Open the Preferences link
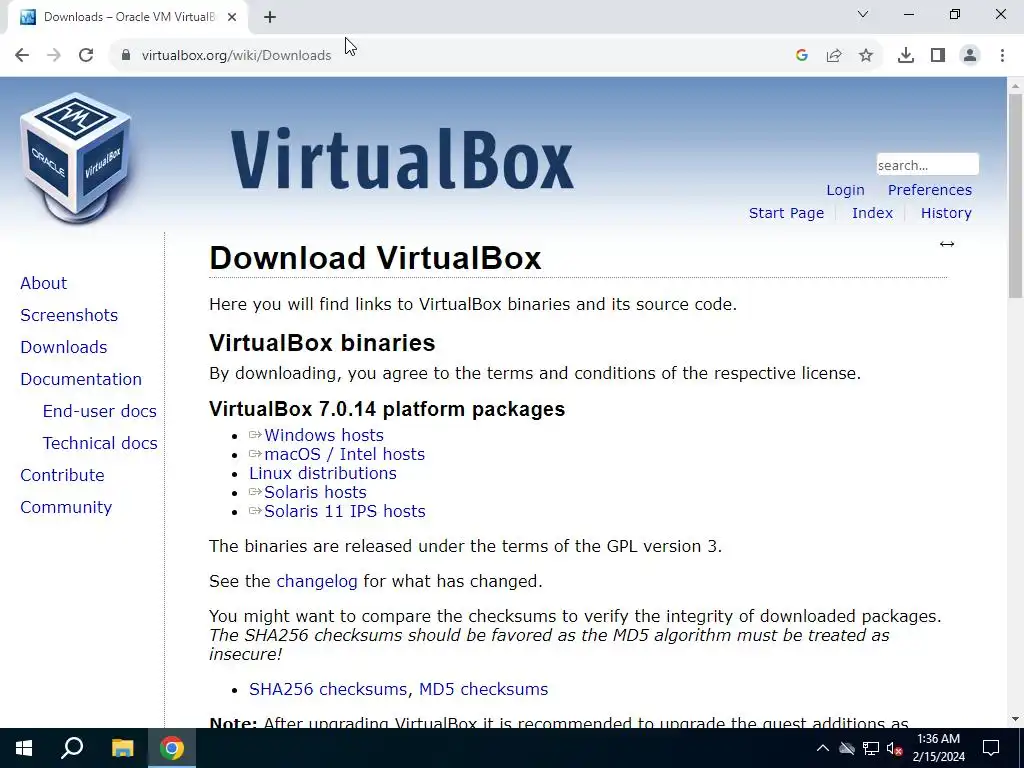 [929, 190]
